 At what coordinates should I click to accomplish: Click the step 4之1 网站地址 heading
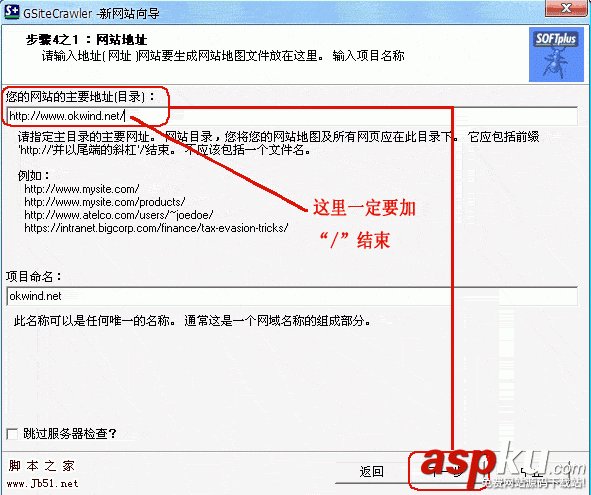pyautogui.click(x=86, y=40)
